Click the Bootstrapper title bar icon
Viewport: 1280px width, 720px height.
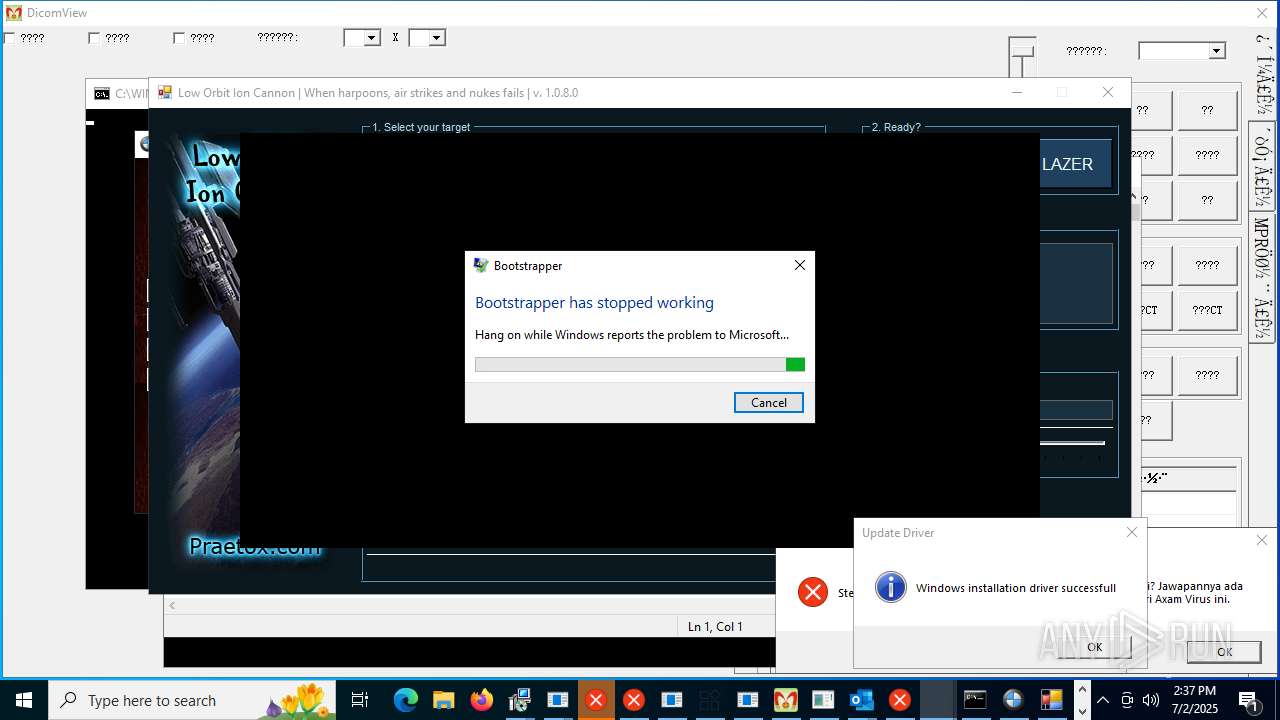click(481, 265)
